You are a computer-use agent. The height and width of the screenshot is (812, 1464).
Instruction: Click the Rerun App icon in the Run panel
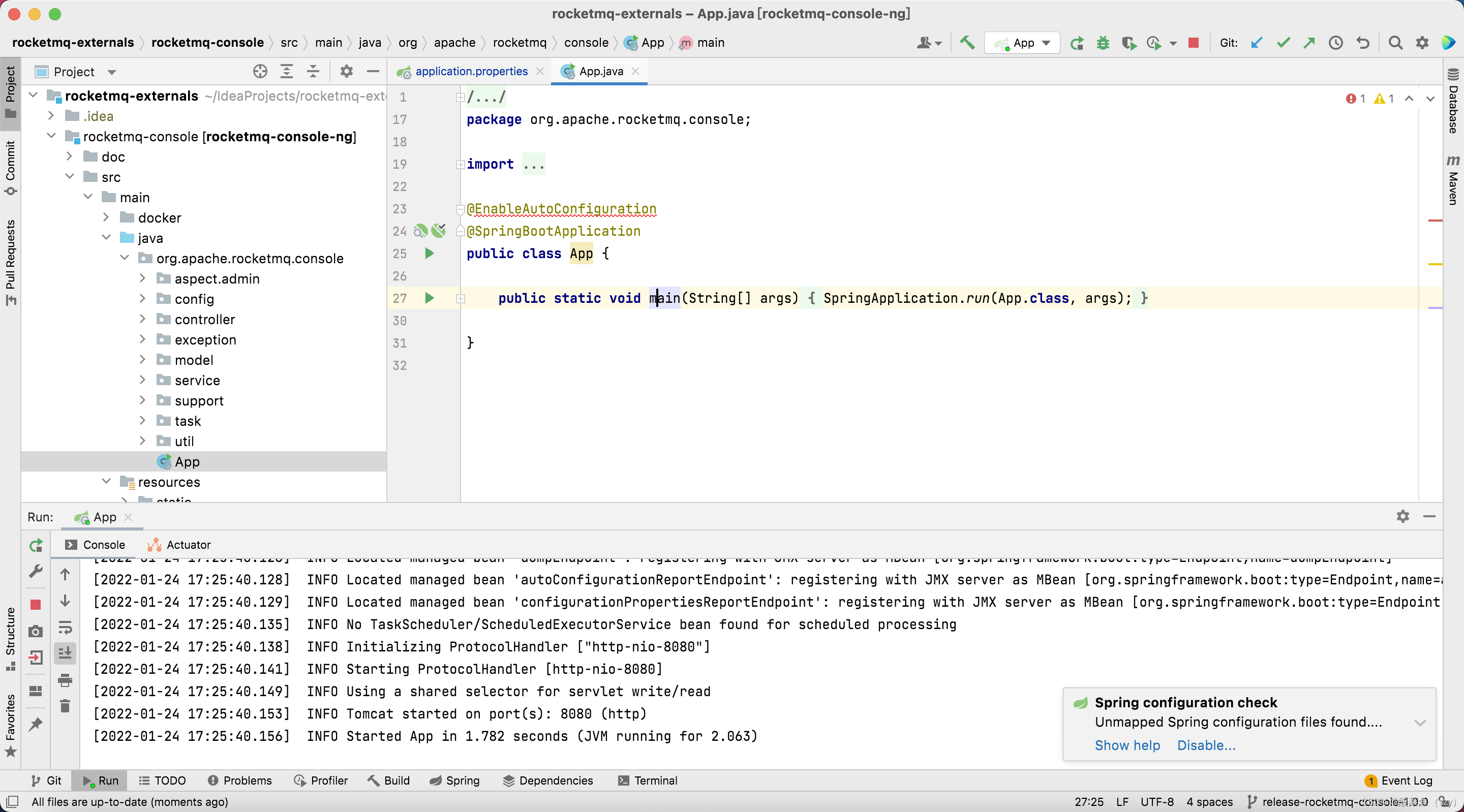(35, 546)
